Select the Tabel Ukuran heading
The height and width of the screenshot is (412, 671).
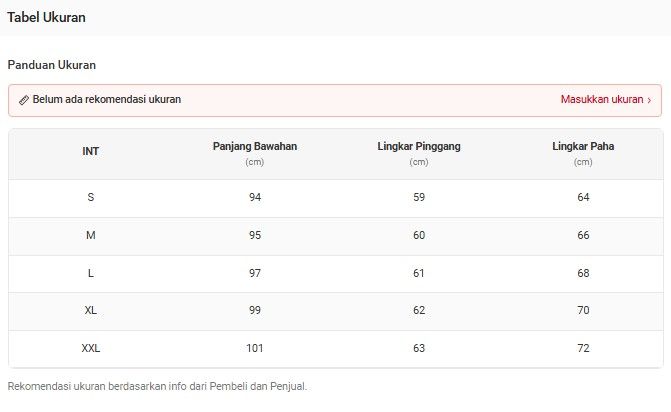[46, 17]
